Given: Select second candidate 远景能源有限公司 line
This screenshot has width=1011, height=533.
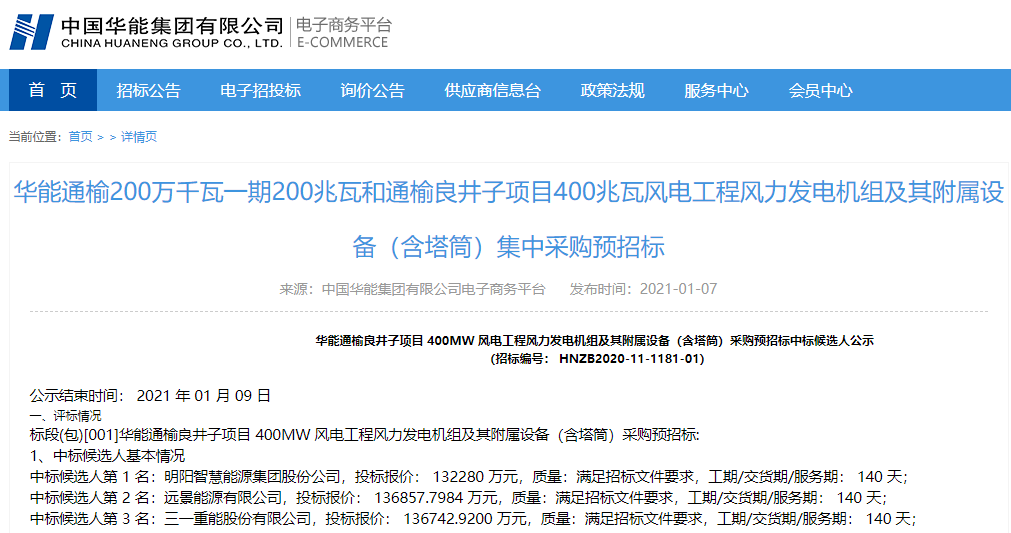Looking at the screenshot, I should tap(458, 498).
